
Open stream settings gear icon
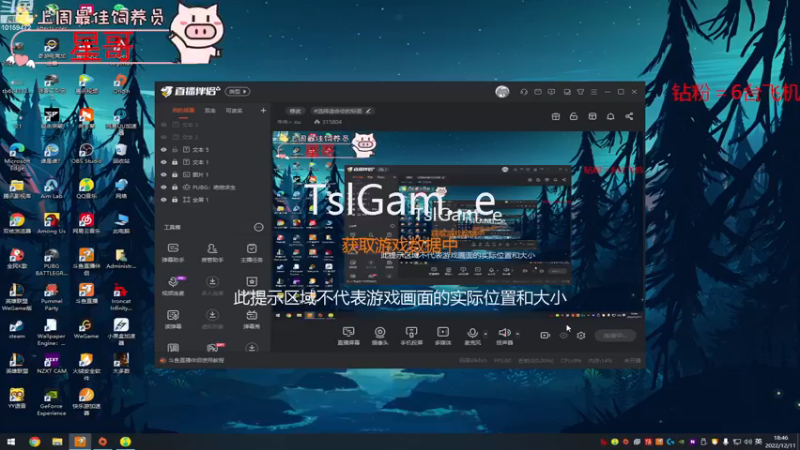click(581, 335)
